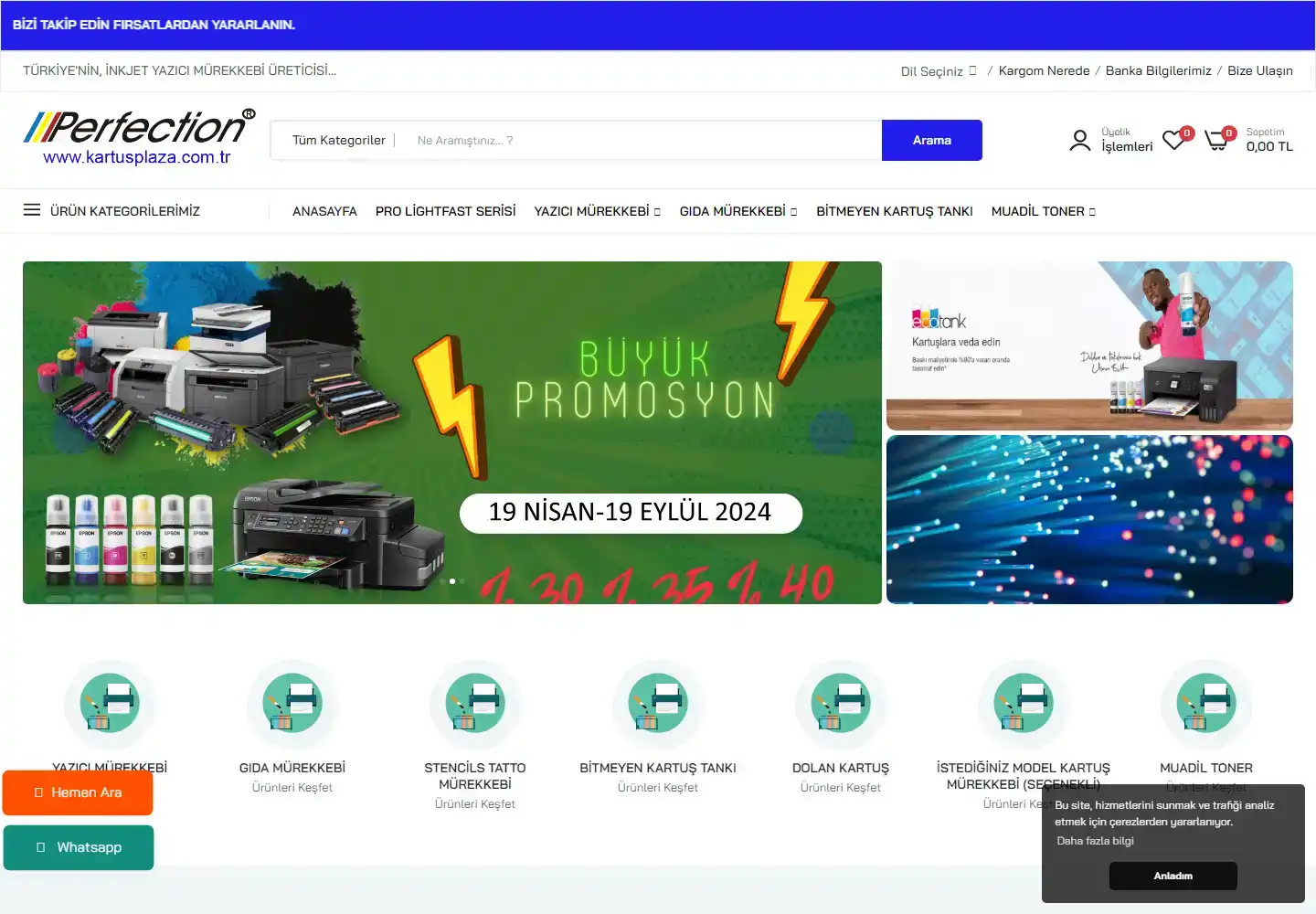Click the Dolan Kartuş category icon
The width and height of the screenshot is (1316, 914).
[841, 704]
